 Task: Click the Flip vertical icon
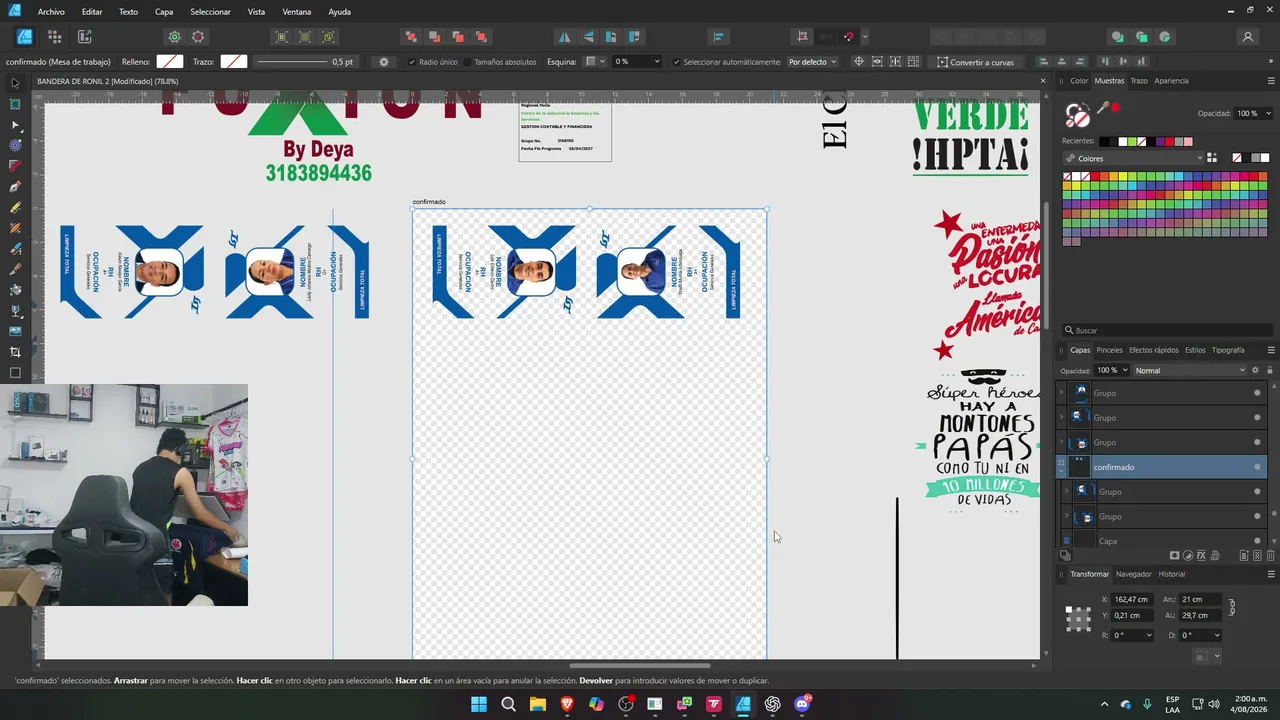click(x=588, y=37)
